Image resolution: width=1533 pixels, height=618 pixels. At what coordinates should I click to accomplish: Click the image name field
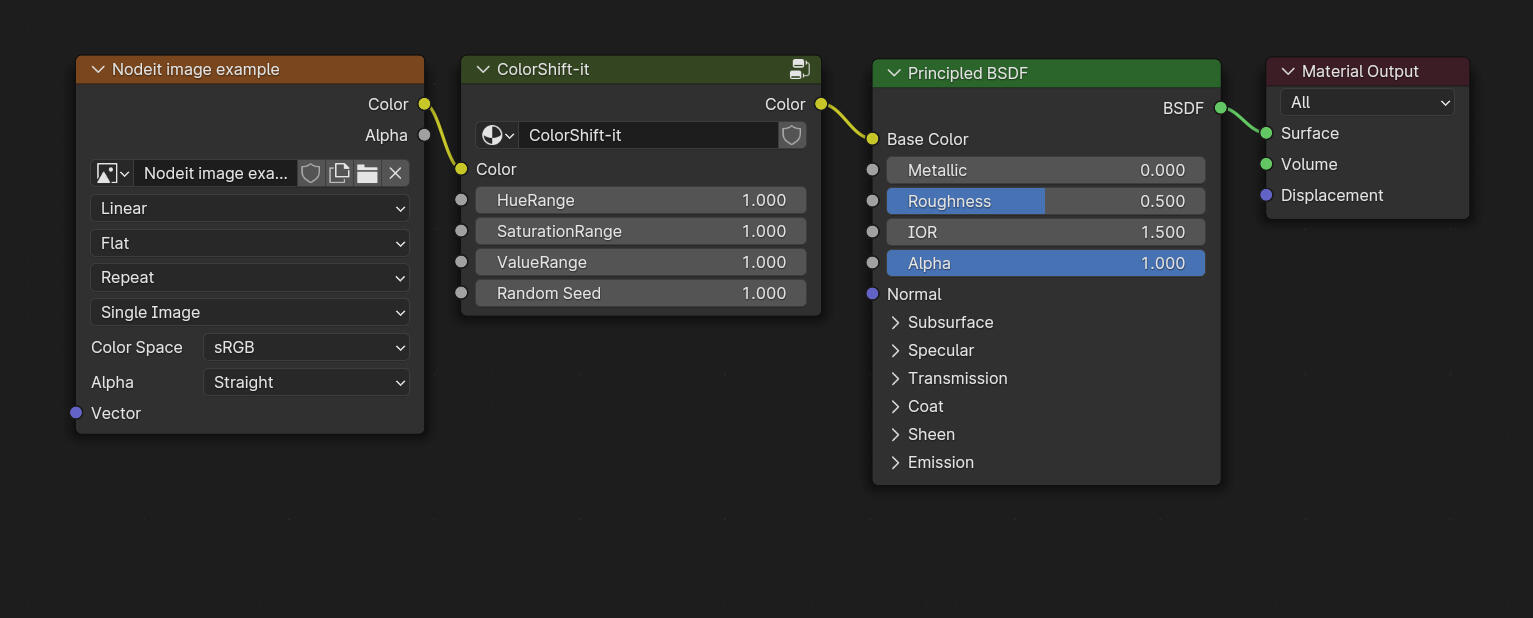point(215,173)
